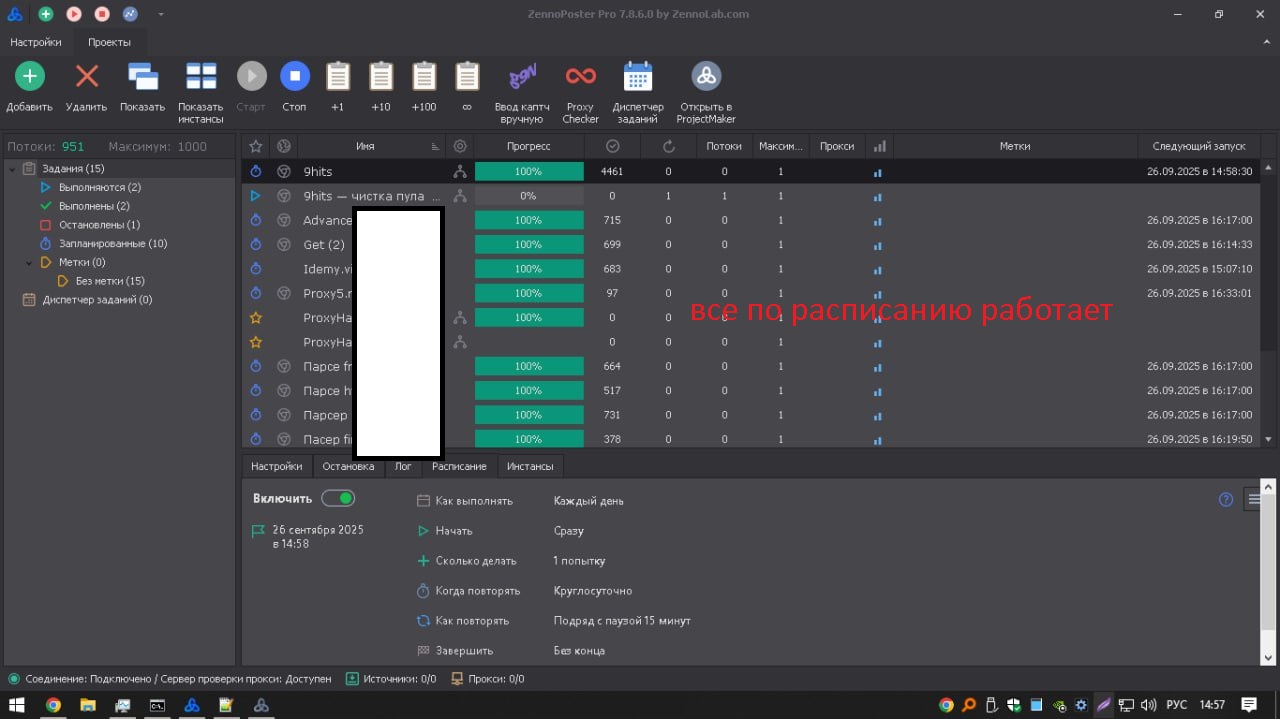This screenshot has width=1280, height=719.
Task: Sort by the star column header
Action: click(x=256, y=146)
